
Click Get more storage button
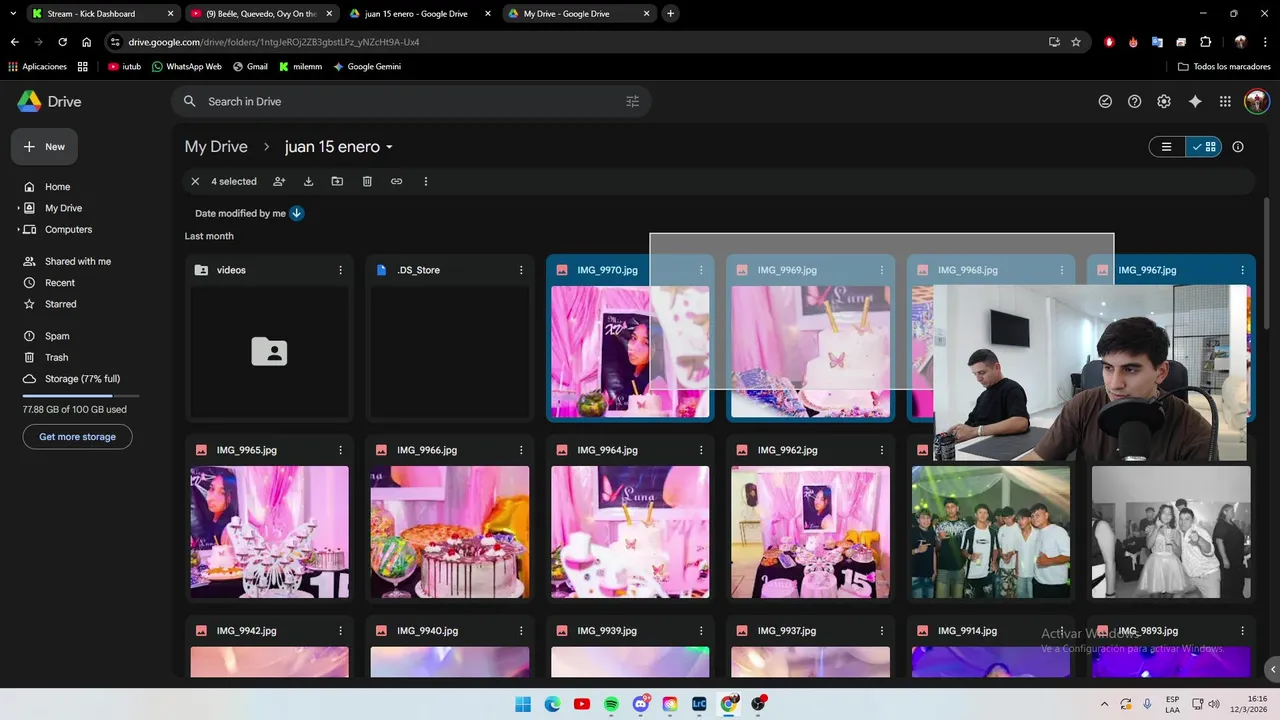click(x=77, y=437)
